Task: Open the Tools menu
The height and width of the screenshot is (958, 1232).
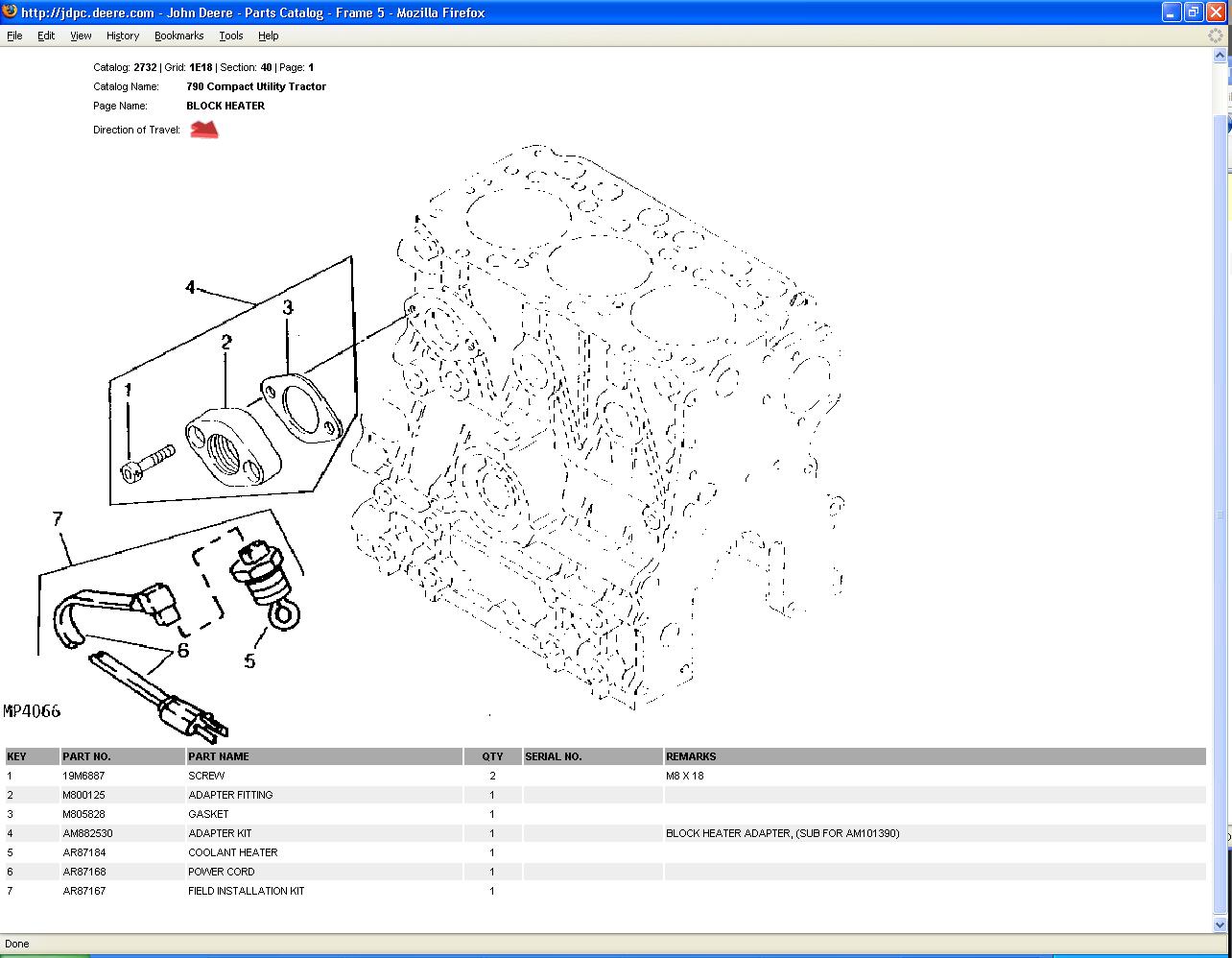Action: point(231,36)
